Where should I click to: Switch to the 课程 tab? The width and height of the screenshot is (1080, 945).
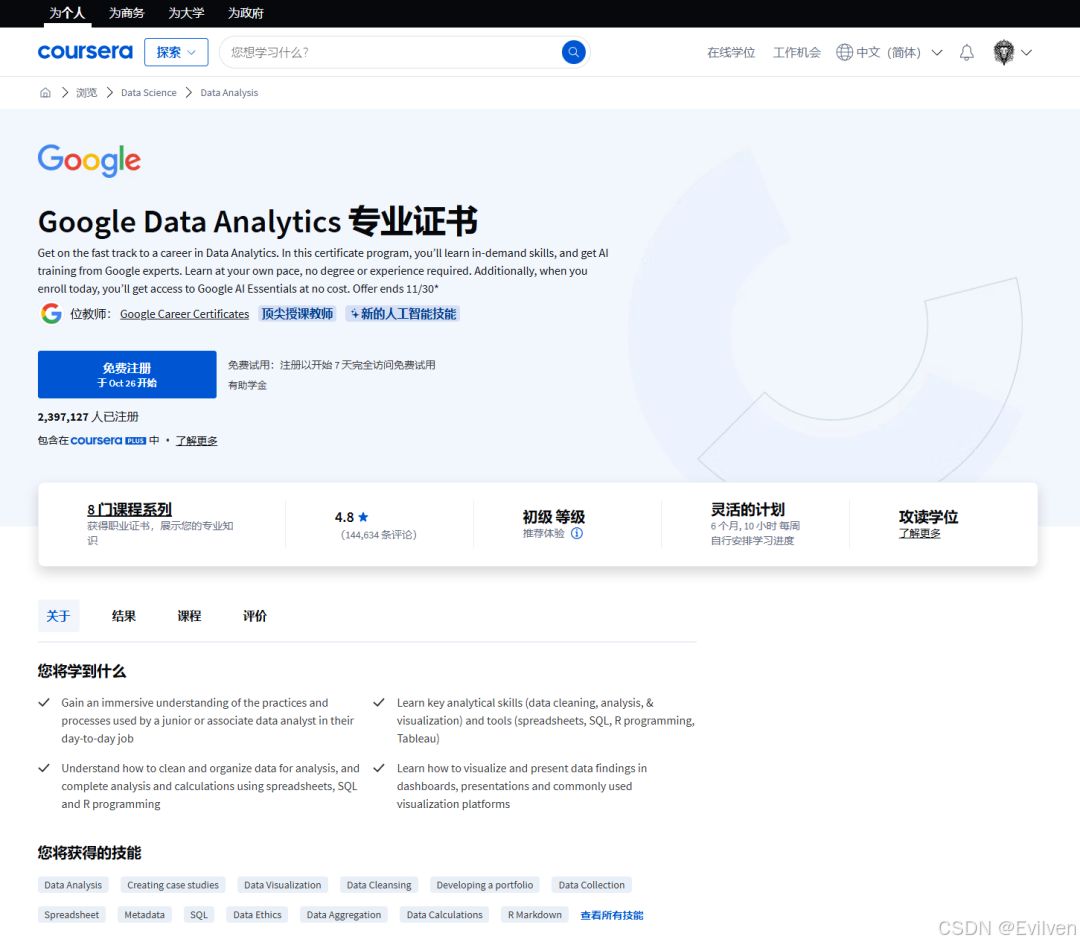[x=189, y=616]
